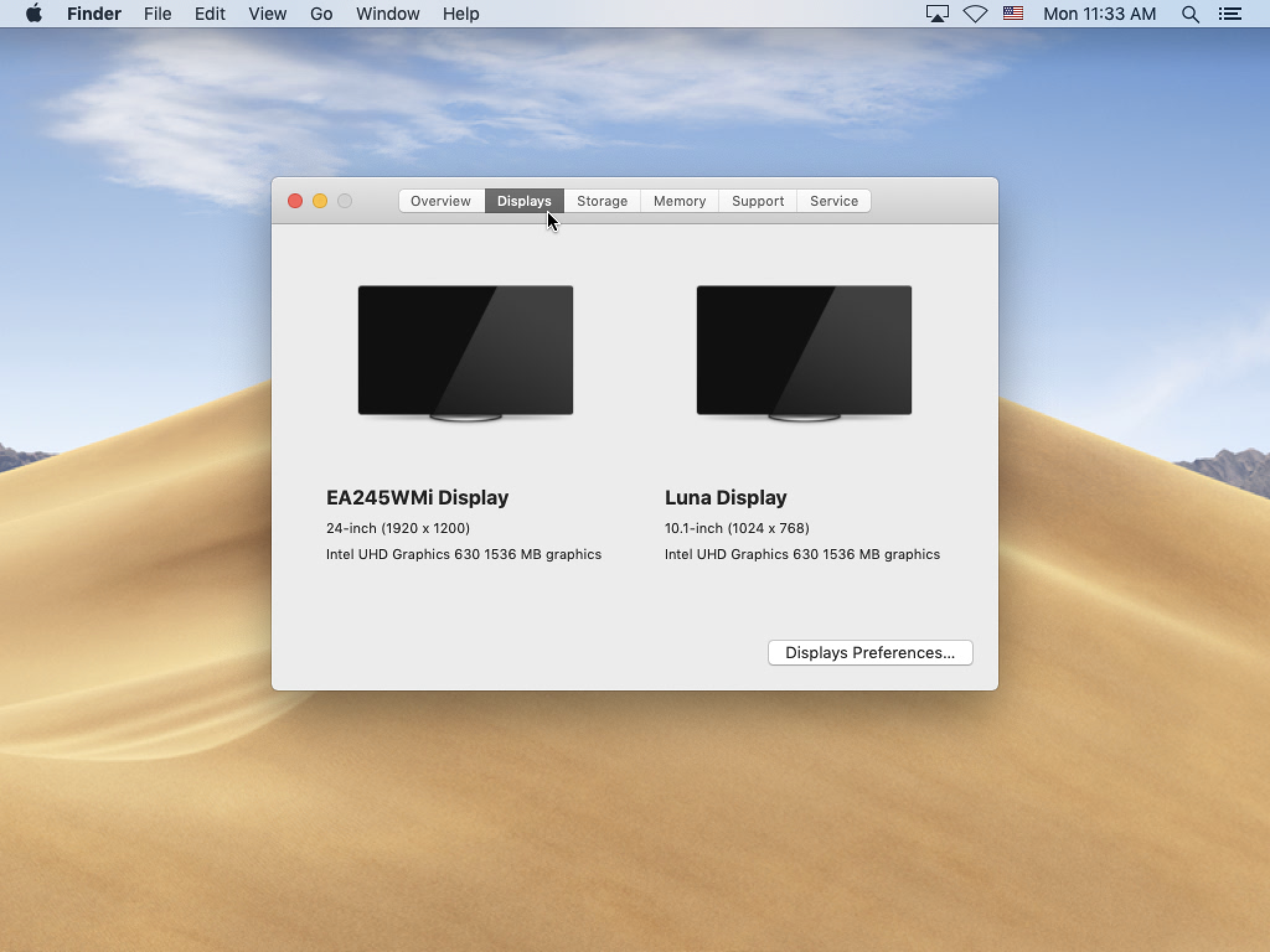1270x952 pixels.
Task: Open the Edit menu
Action: coord(210,14)
